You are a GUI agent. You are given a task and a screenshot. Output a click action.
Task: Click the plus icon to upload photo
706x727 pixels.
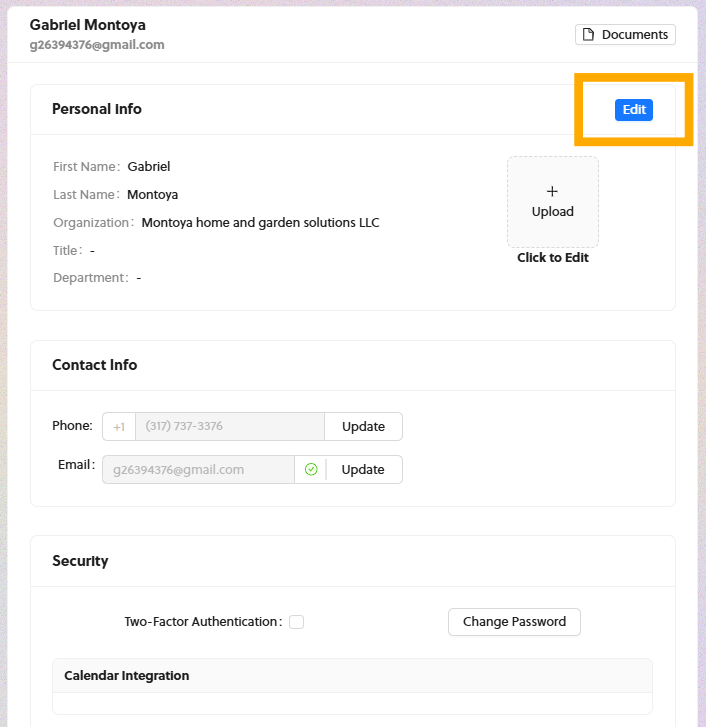tap(553, 191)
